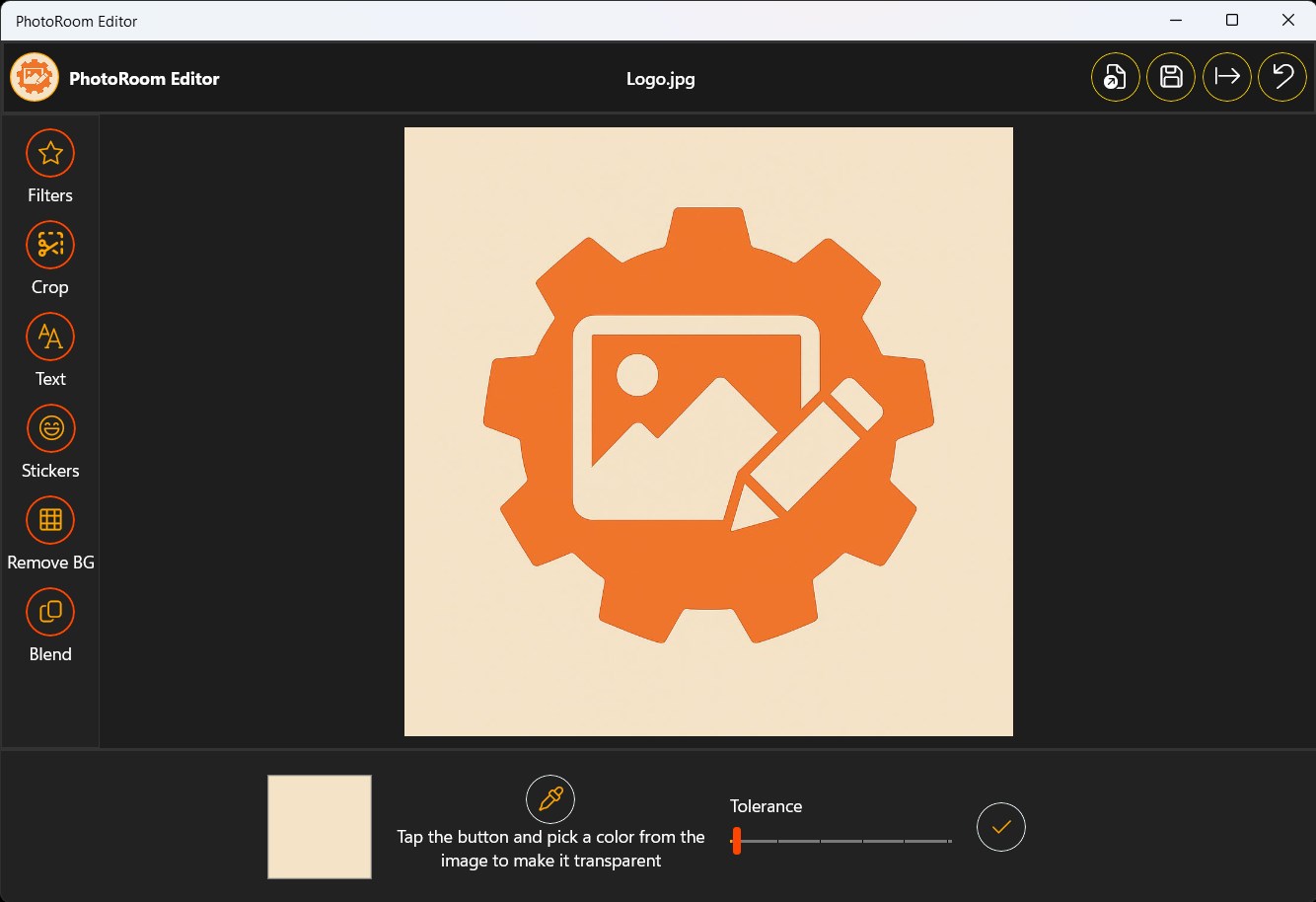Click the "Tolerance" label
This screenshot has width=1316, height=902.
coord(766,806)
